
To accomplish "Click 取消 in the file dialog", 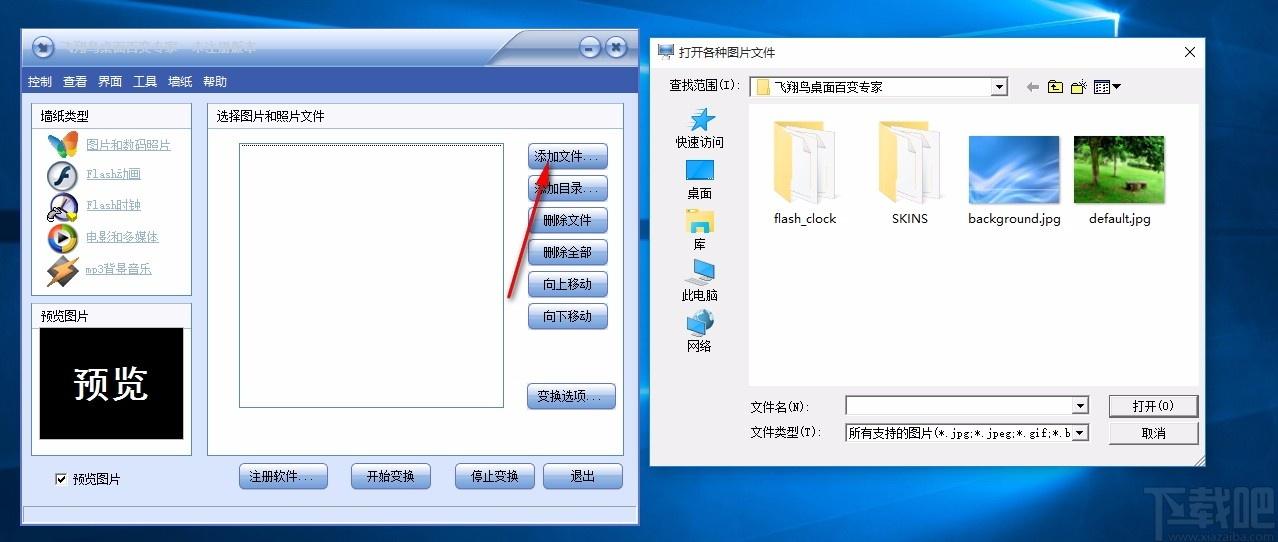I will [x=1153, y=433].
